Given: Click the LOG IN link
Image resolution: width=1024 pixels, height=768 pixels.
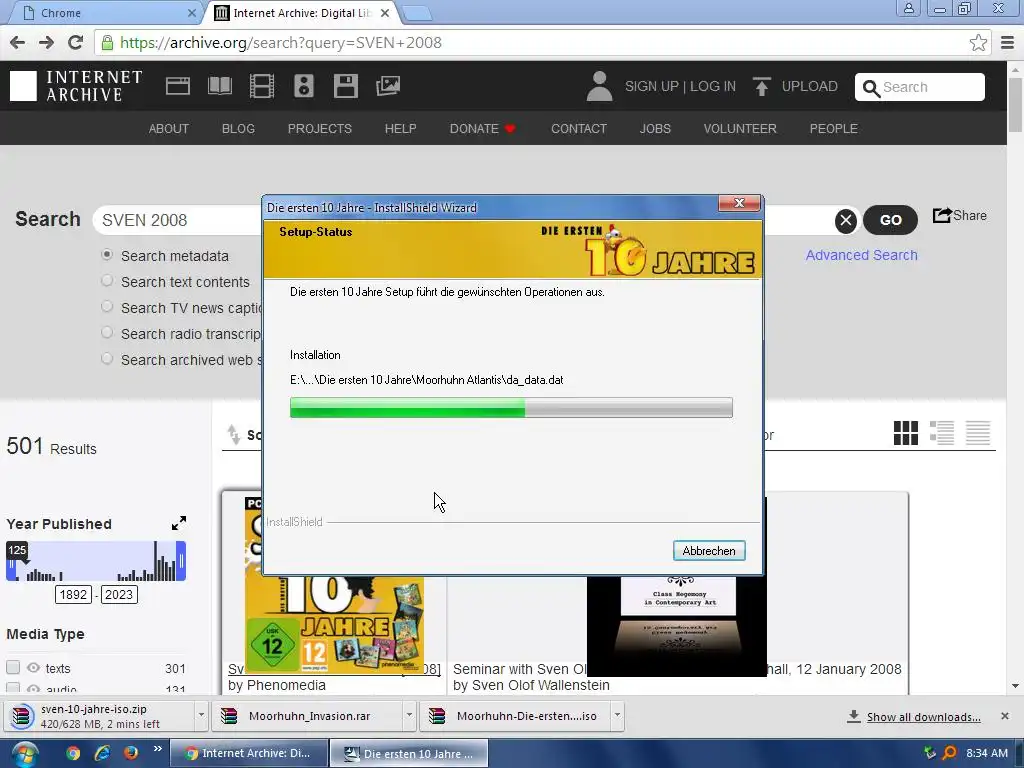Looking at the screenshot, I should click(713, 86).
